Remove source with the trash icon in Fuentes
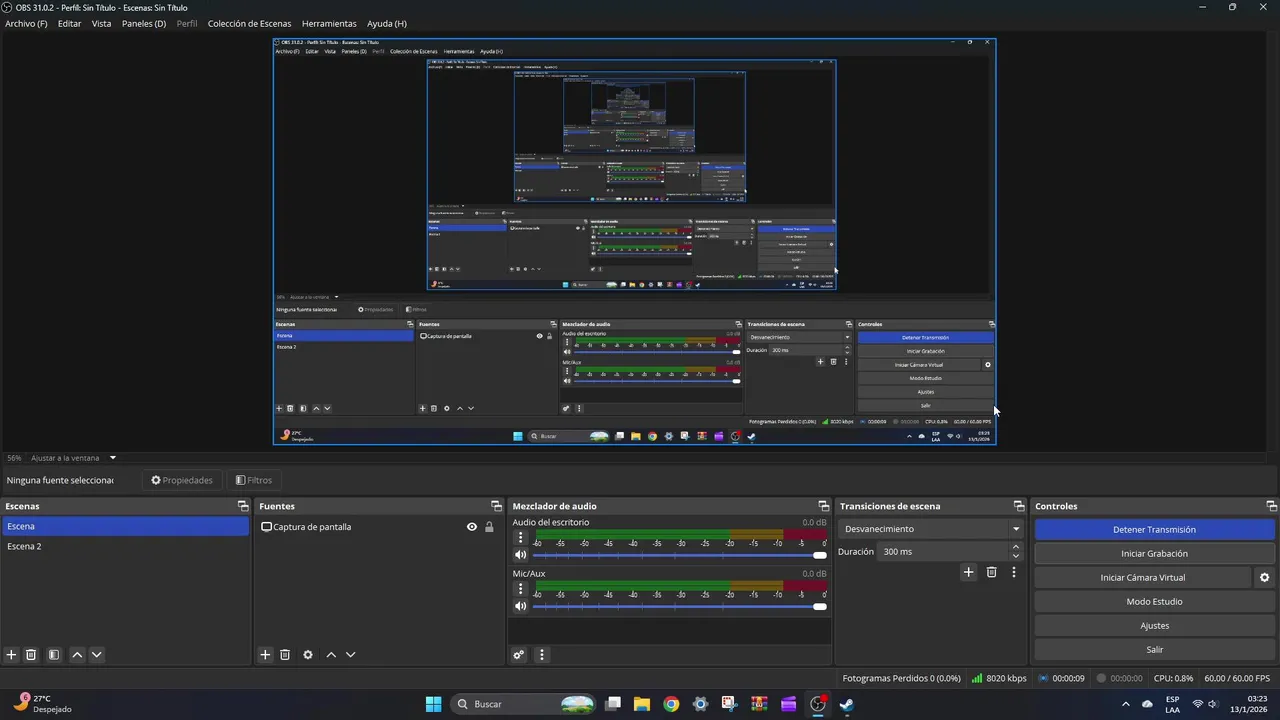This screenshot has height=720, width=1280. (x=285, y=655)
